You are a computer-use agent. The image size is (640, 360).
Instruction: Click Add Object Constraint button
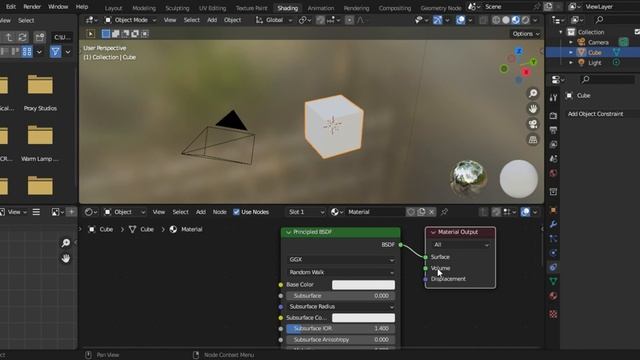(596, 114)
